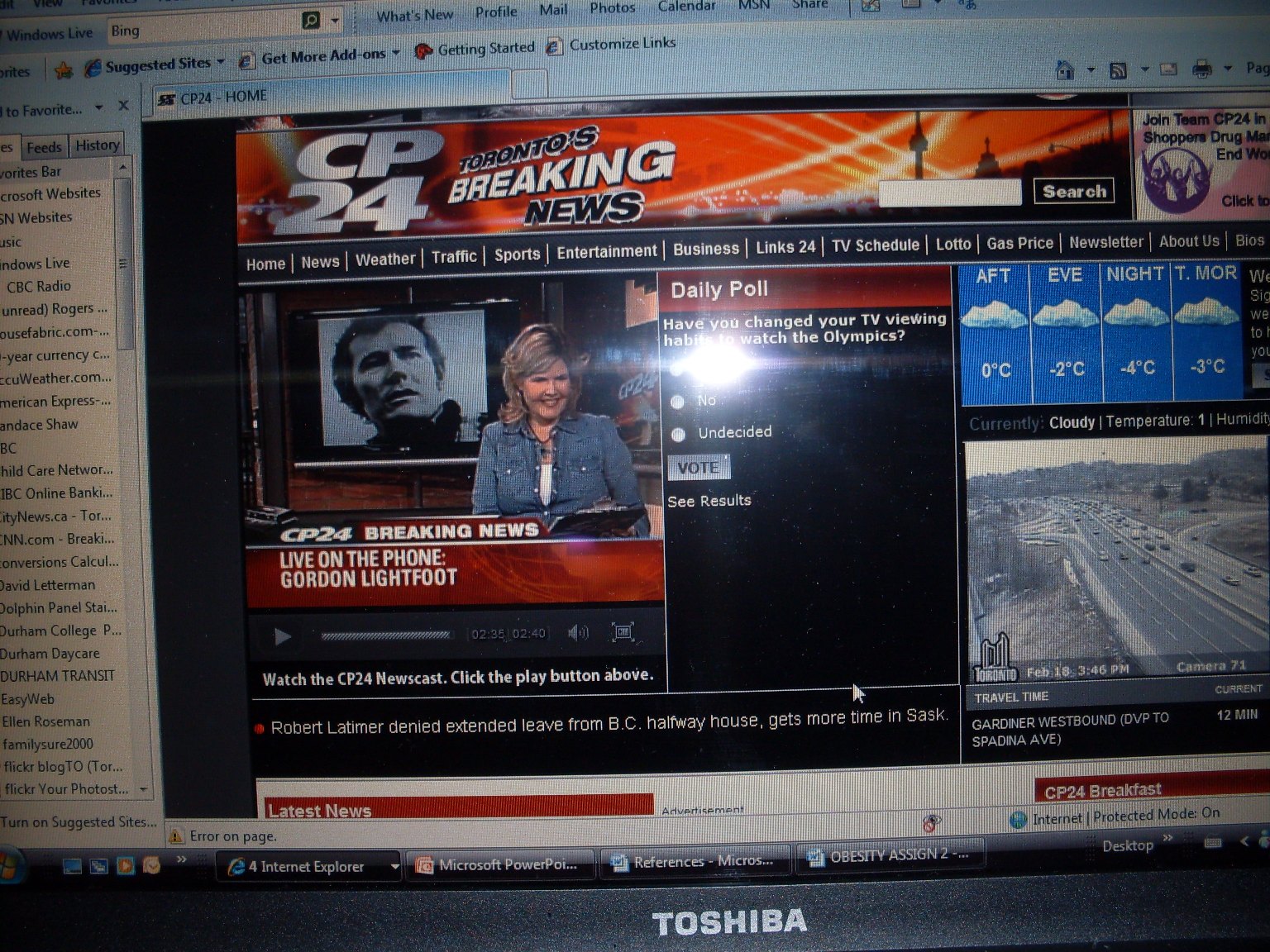This screenshot has height=952, width=1270.
Task: Click the Error on page warning icon
Action: pyautogui.click(x=176, y=836)
